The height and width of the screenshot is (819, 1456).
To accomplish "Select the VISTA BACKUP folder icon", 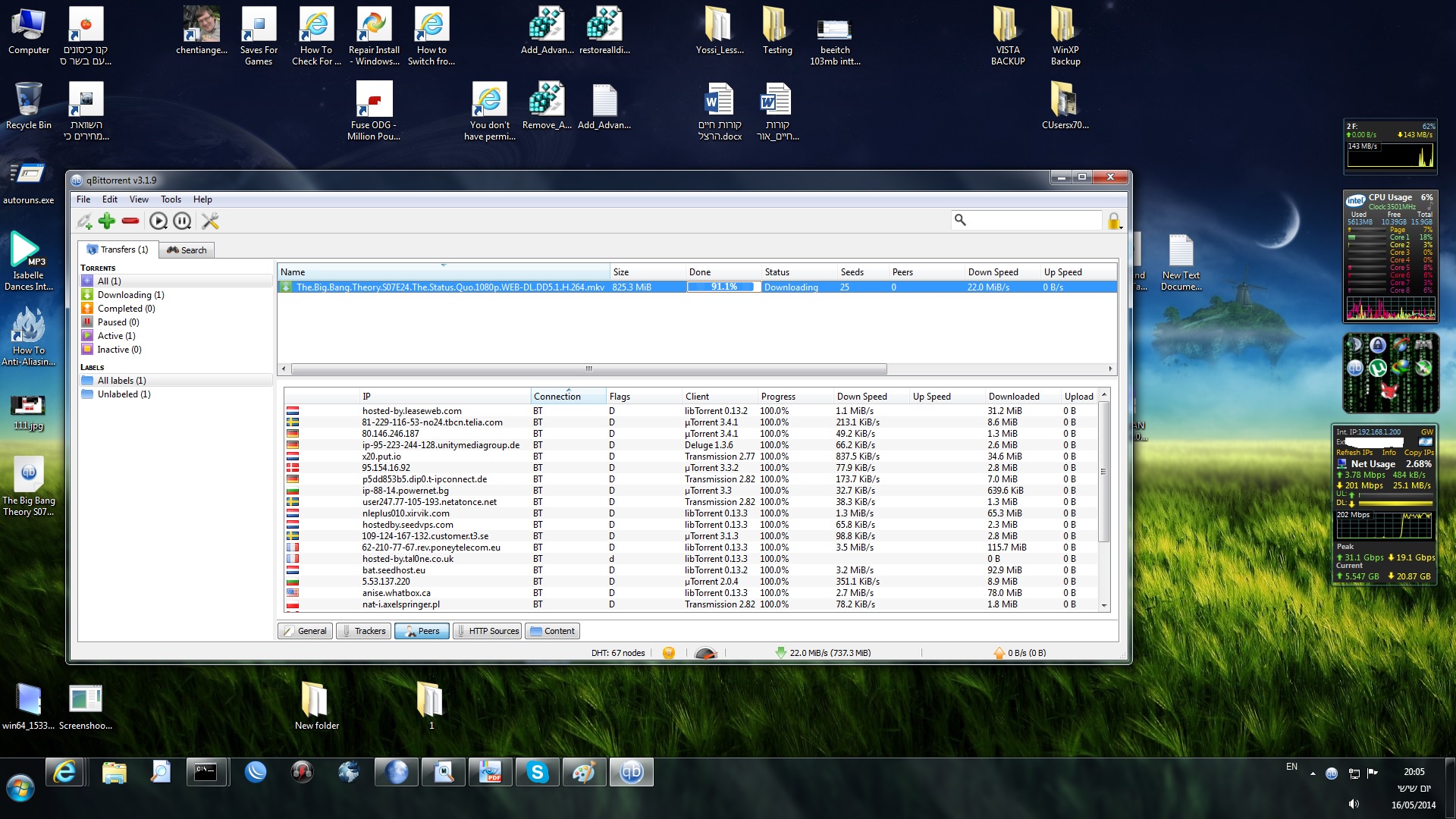I will (1007, 36).
